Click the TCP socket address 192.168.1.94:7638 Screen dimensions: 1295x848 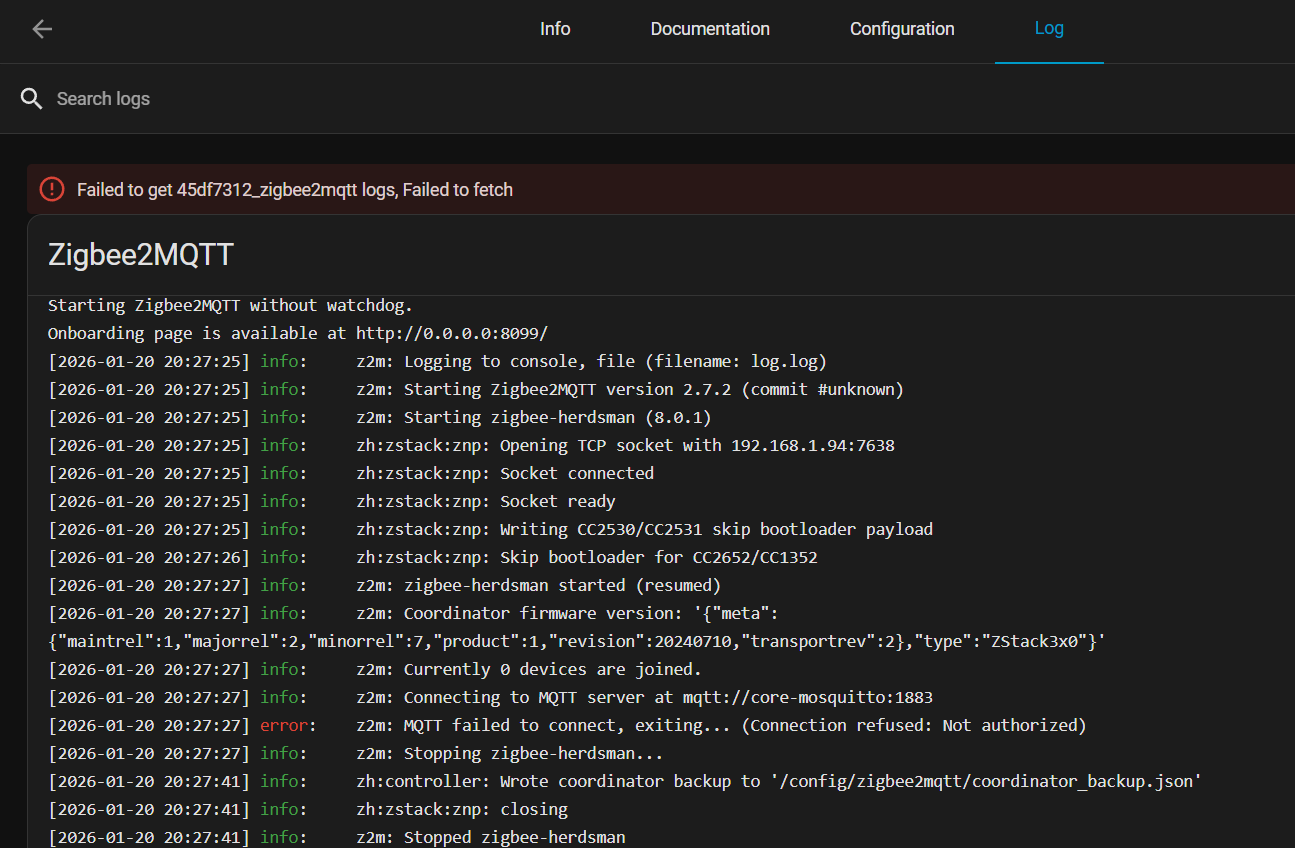pos(813,445)
